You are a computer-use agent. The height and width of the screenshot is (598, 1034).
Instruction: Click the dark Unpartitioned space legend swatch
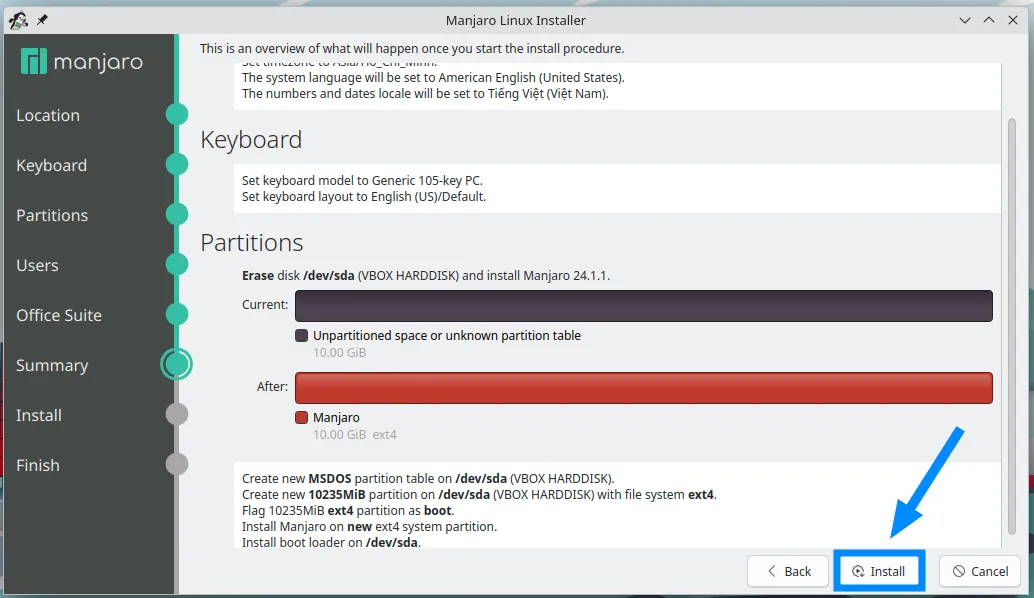301,335
